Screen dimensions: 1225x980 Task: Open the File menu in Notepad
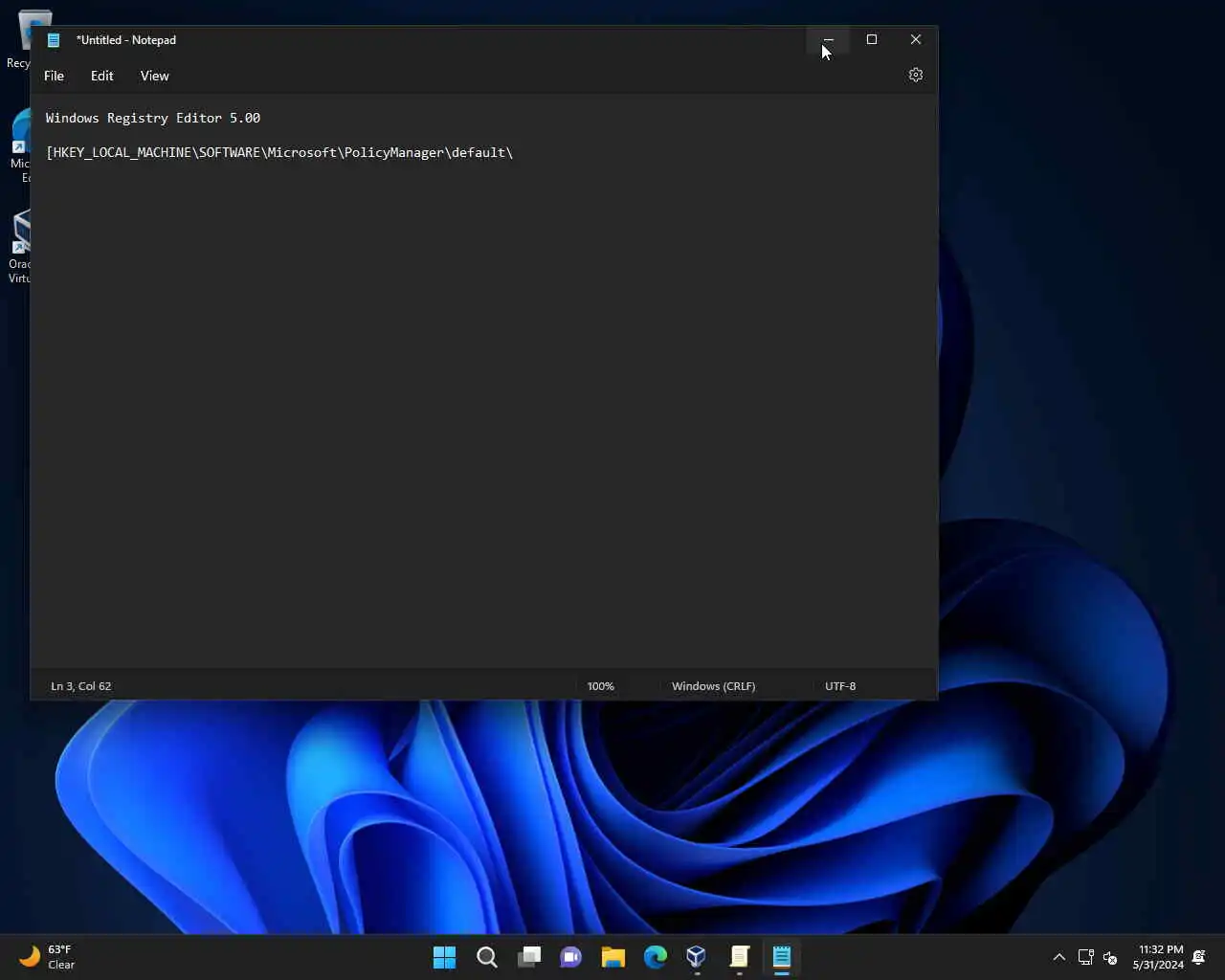pyautogui.click(x=54, y=76)
